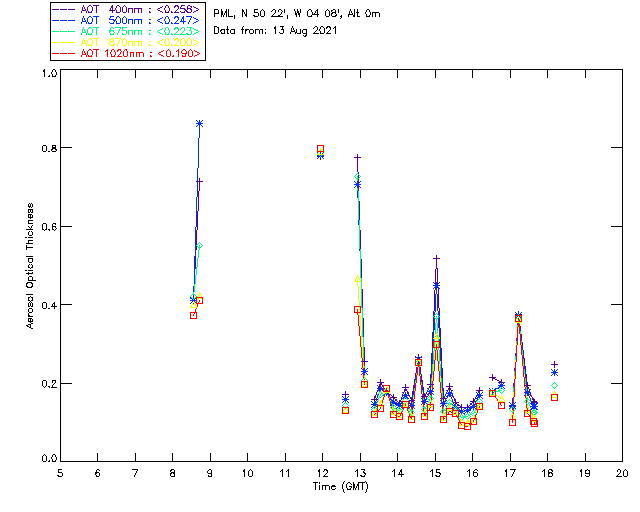Click the red AOT 1020nm legend entry
Screen dimensions: 640x512
[126, 53]
